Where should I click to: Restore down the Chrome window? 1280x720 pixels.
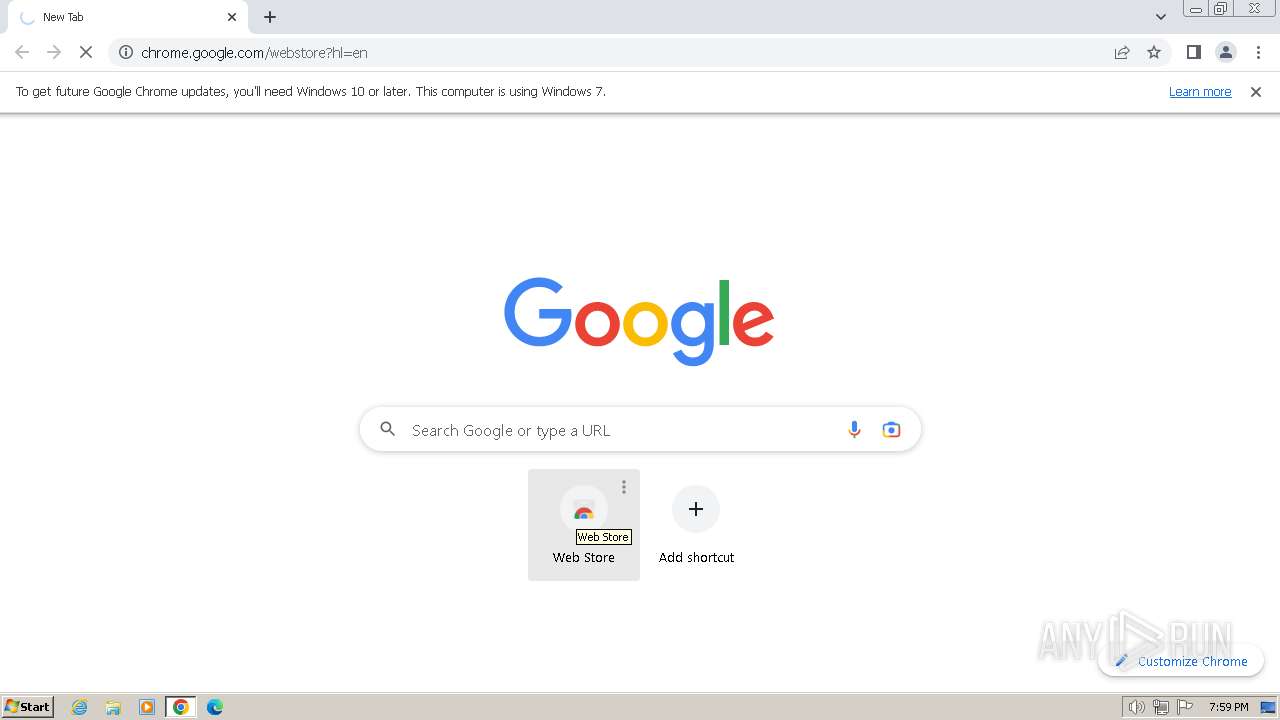click(x=1221, y=8)
